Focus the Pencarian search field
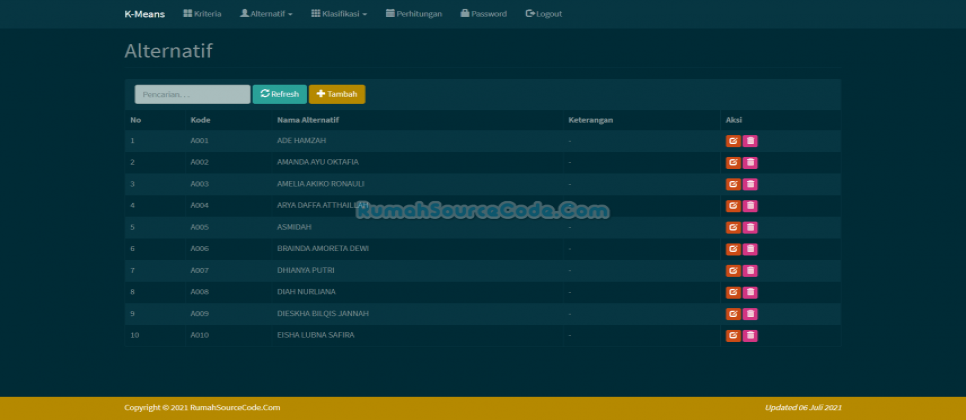The width and height of the screenshot is (966, 420). (193, 94)
